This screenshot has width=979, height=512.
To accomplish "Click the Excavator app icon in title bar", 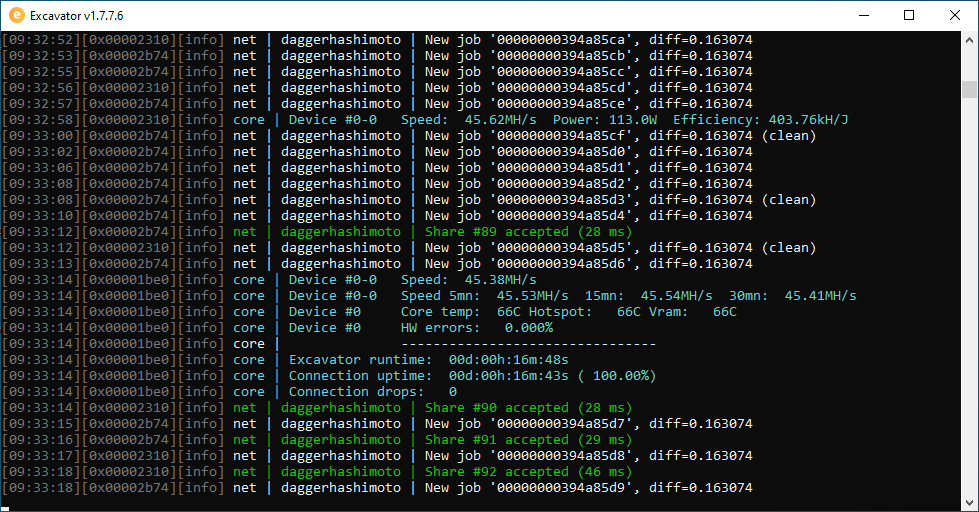I will pyautogui.click(x=15, y=15).
